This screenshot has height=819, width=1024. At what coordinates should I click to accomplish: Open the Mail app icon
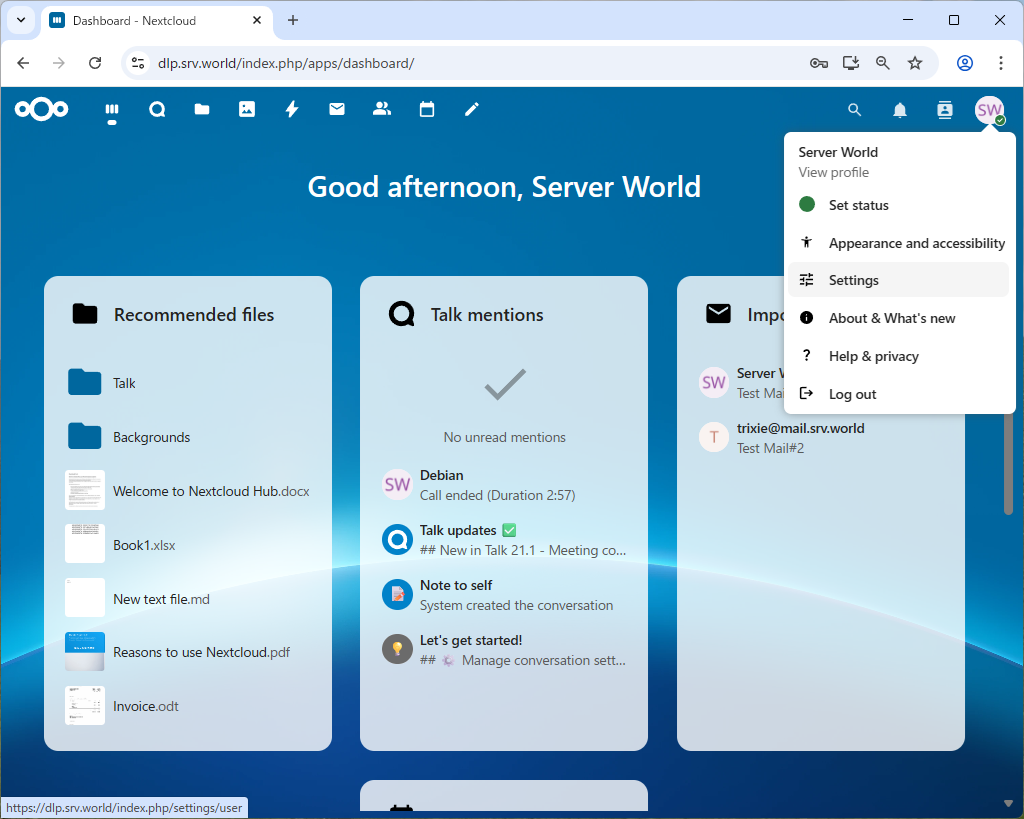click(x=337, y=110)
